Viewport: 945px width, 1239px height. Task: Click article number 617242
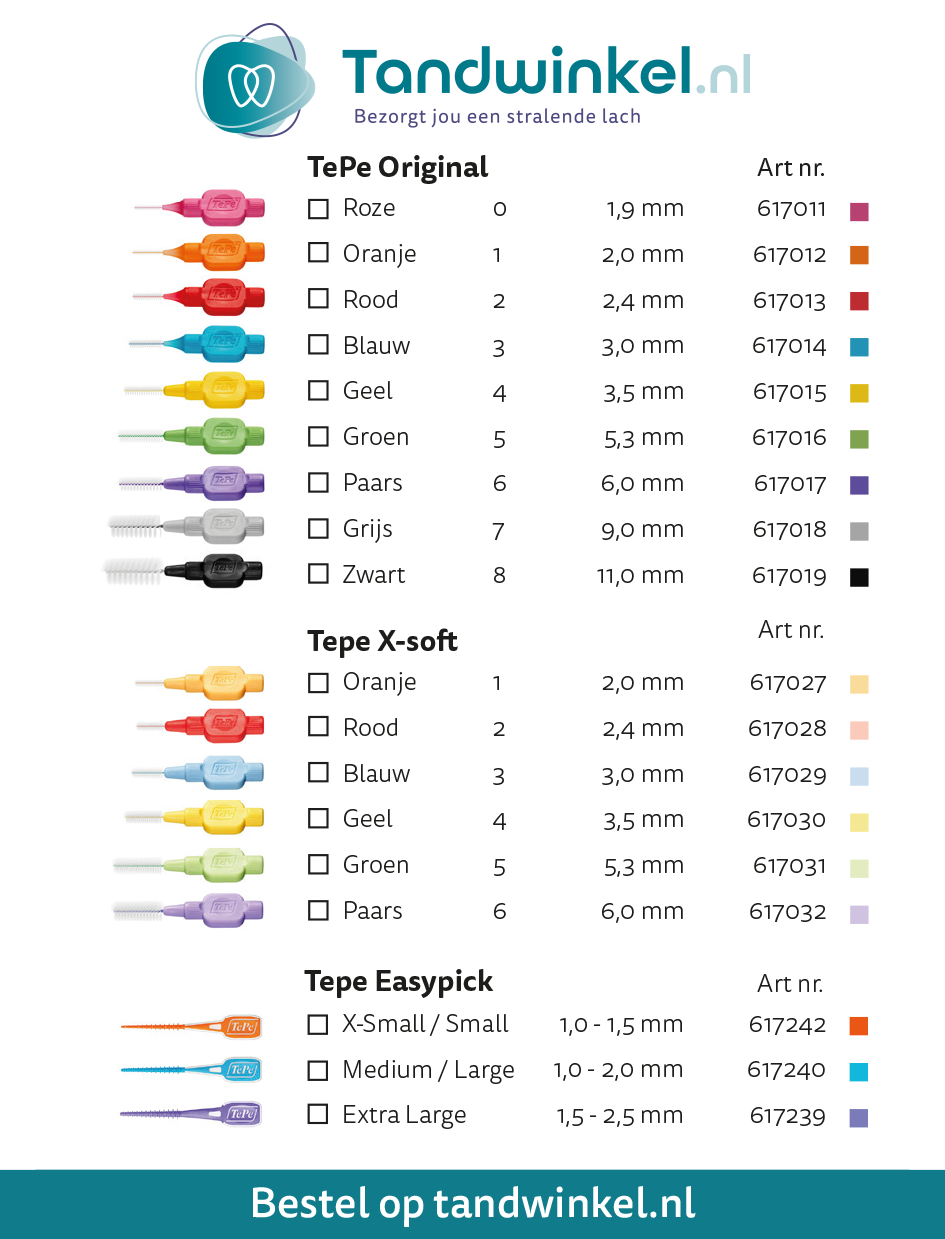click(787, 1025)
